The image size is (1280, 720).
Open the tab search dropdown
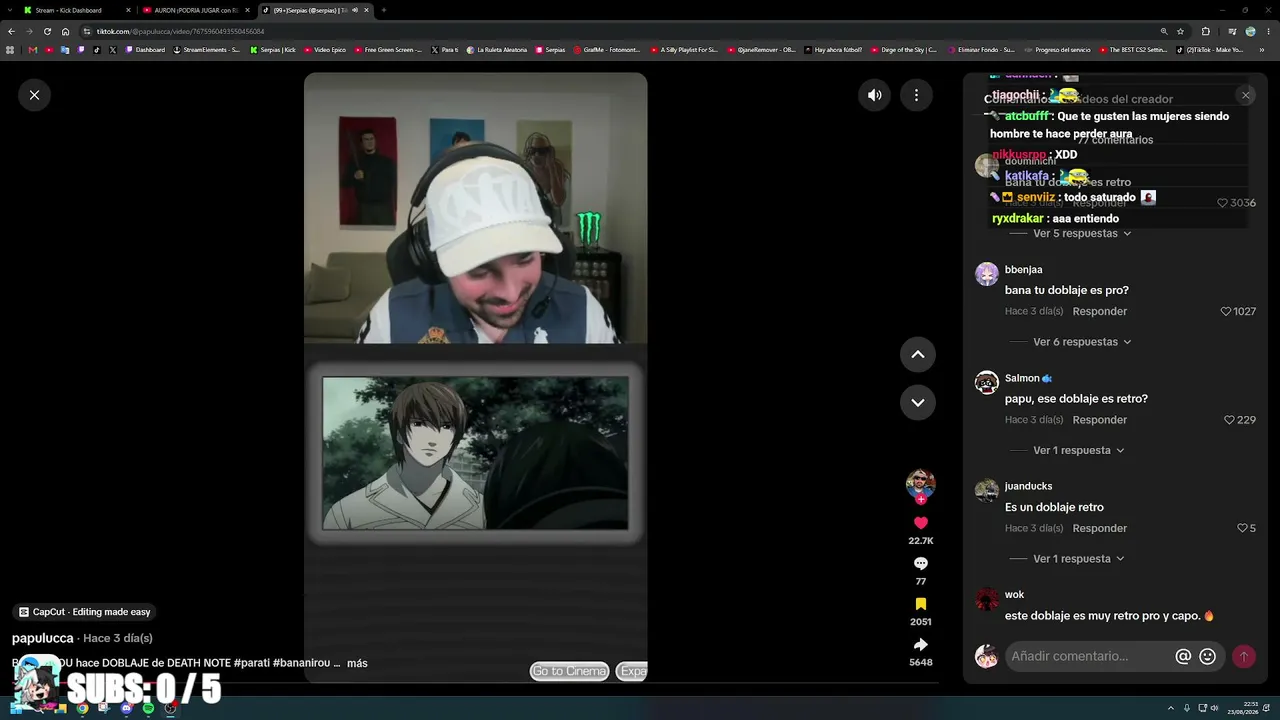click(x=10, y=10)
